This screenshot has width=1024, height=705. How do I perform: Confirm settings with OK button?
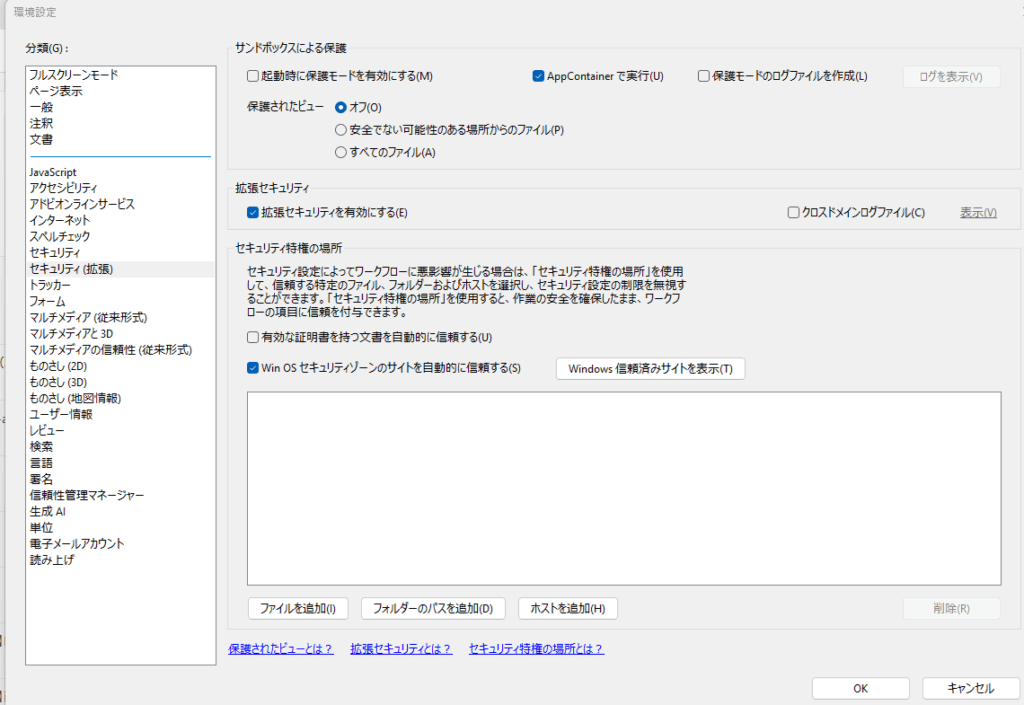tap(860, 688)
